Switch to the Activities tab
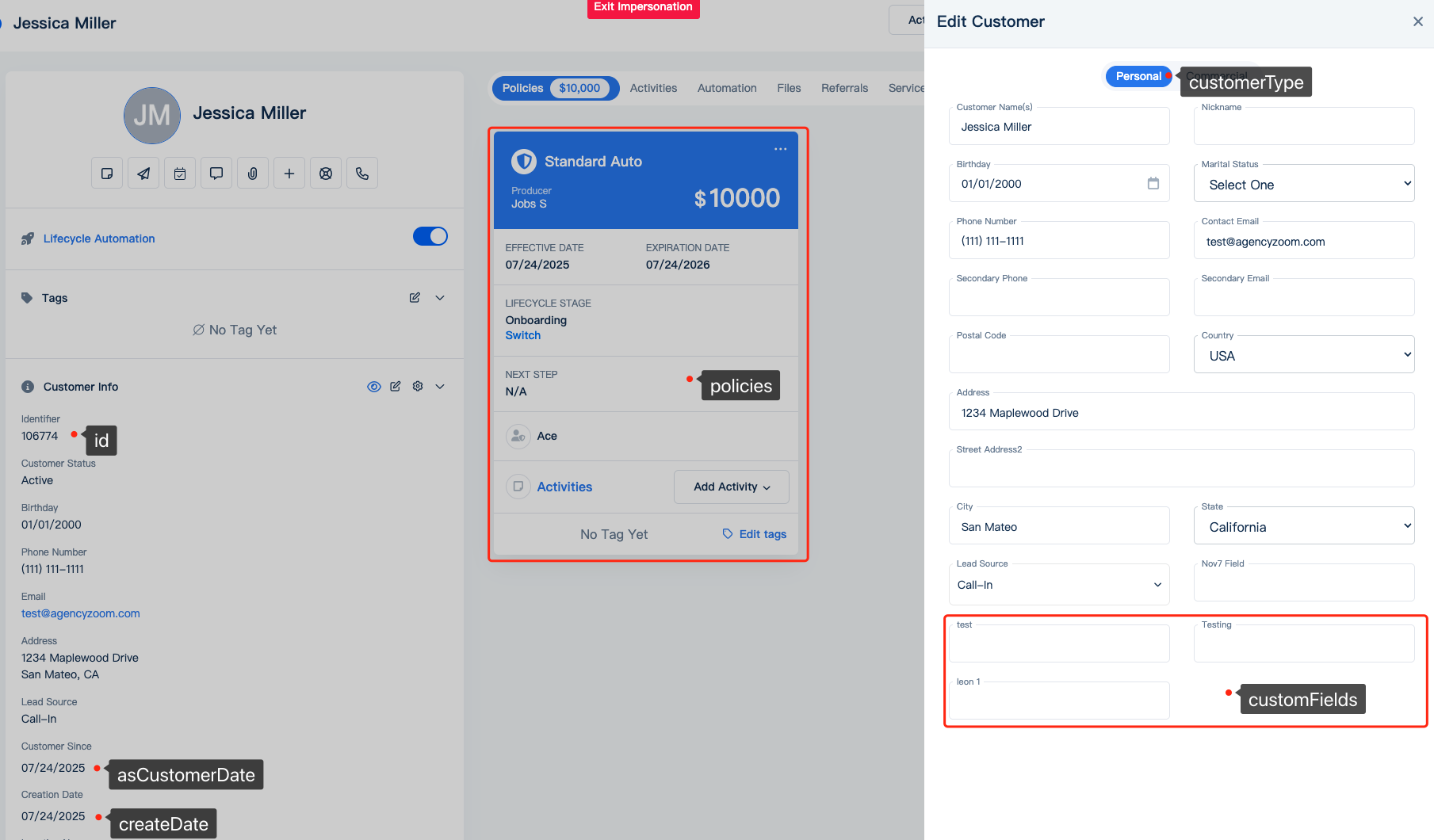Screen dimensions: 1434x840 653,88
